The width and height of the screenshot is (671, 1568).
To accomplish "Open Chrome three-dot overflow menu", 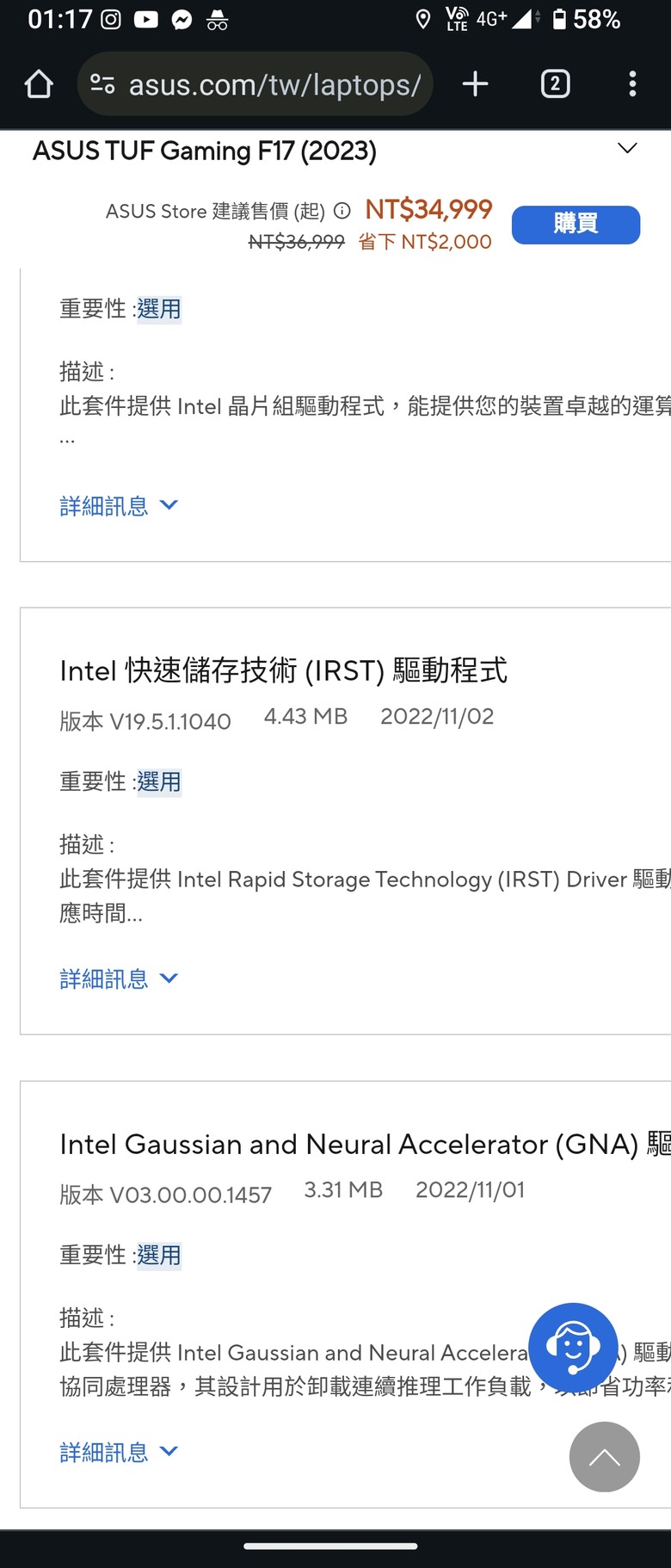I will coord(632,83).
